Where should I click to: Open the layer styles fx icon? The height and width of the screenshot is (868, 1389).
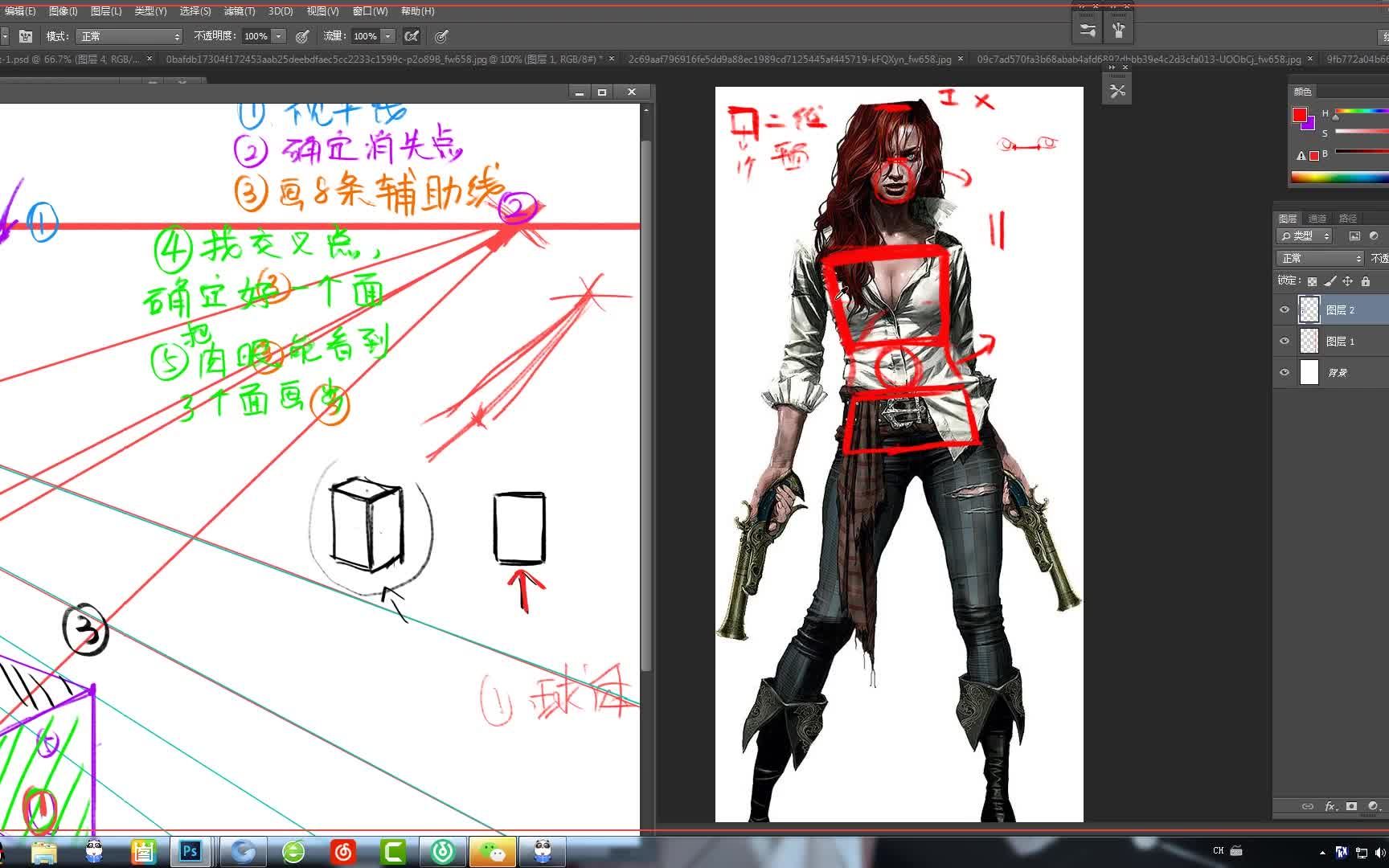pos(1330,806)
